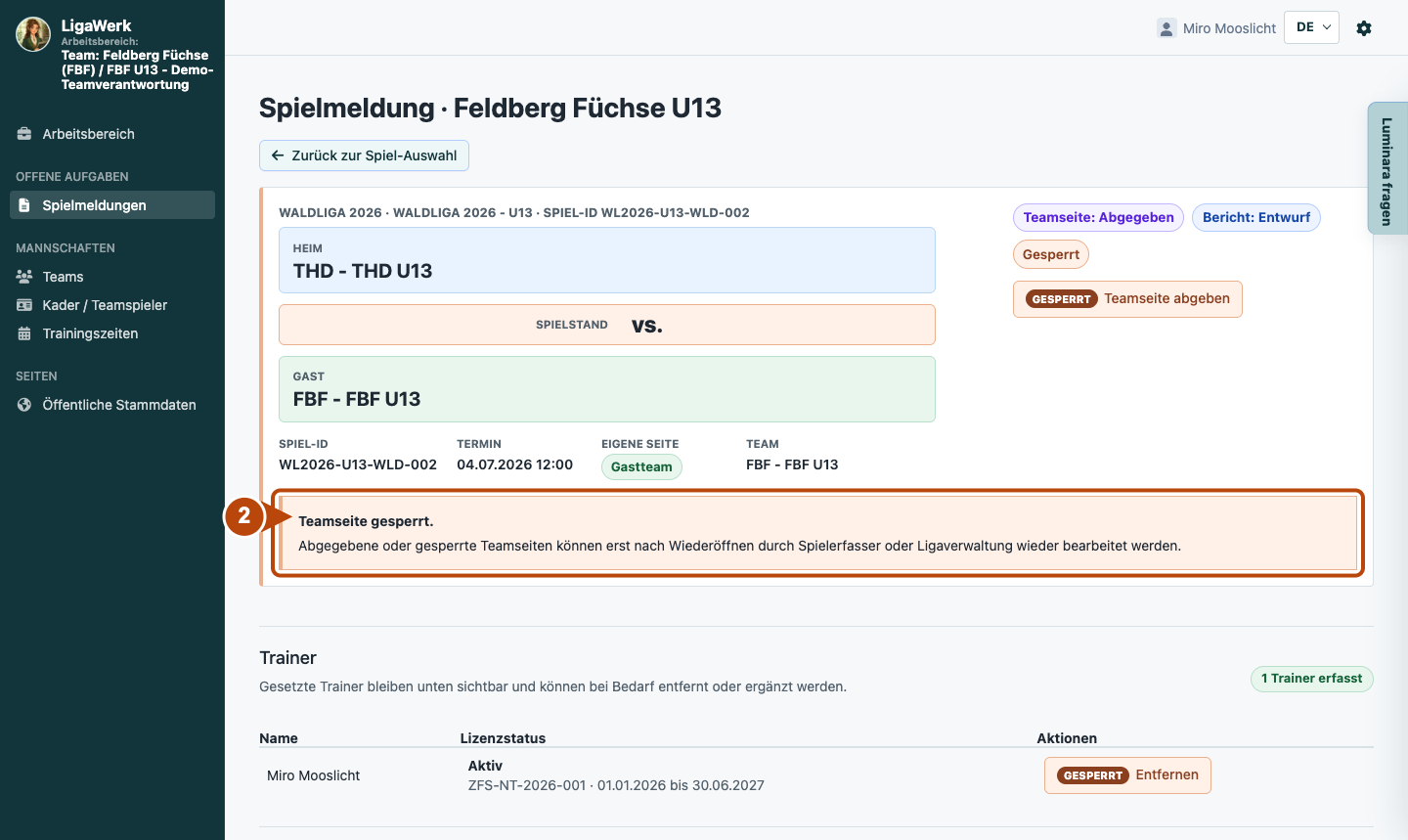Click the Bericht: Entwurf status badge

pyautogui.click(x=1256, y=217)
